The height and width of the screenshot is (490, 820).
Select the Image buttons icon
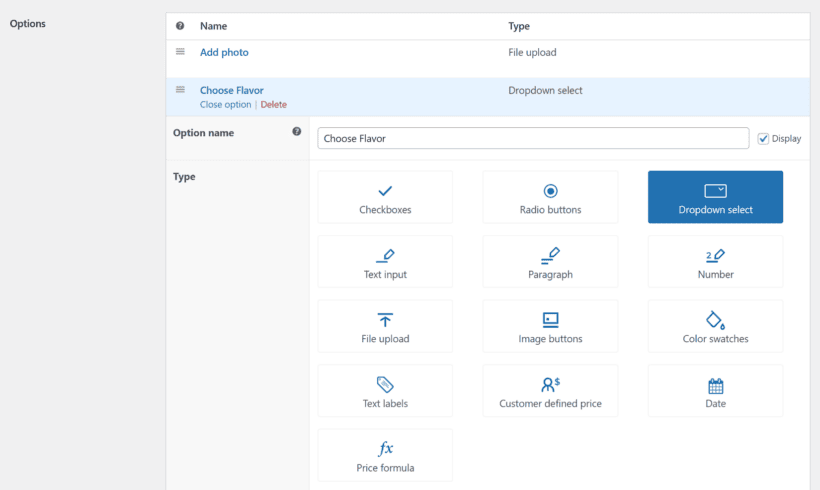(x=550, y=320)
